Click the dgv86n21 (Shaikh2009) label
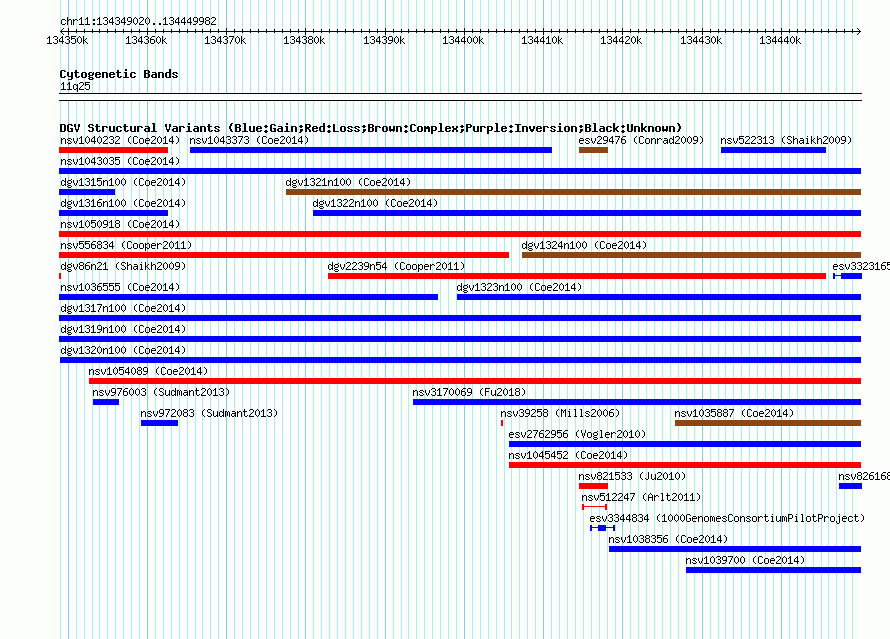 tap(123, 266)
